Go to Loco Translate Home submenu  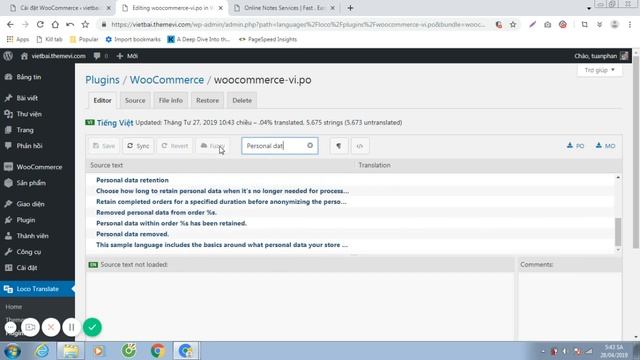click(14, 307)
